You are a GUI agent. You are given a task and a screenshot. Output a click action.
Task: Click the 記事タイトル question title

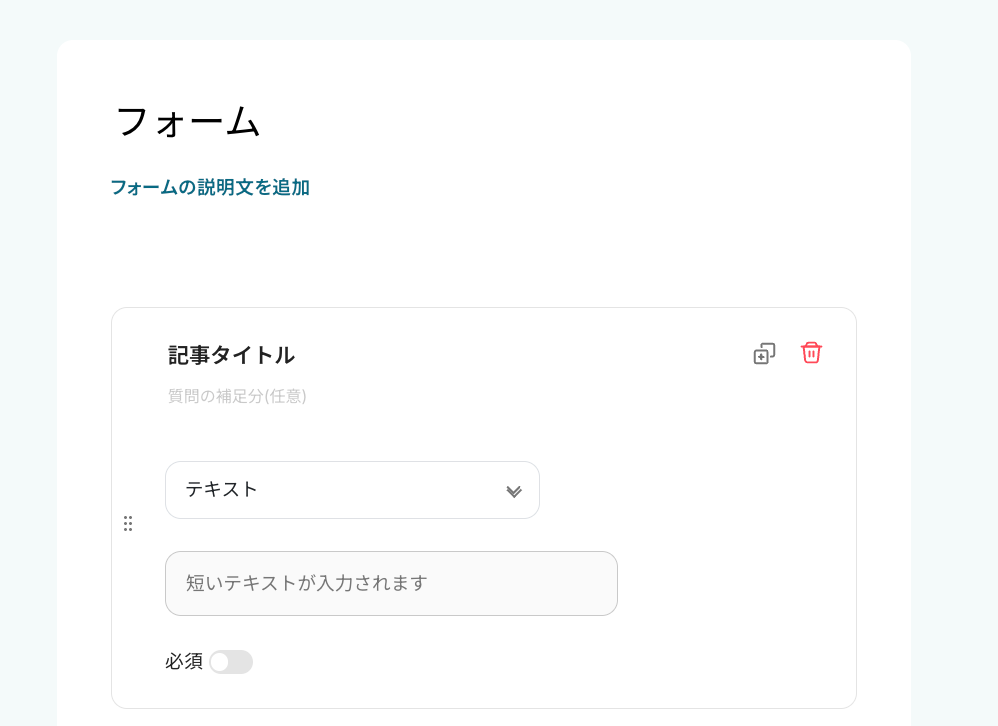pyautogui.click(x=231, y=355)
